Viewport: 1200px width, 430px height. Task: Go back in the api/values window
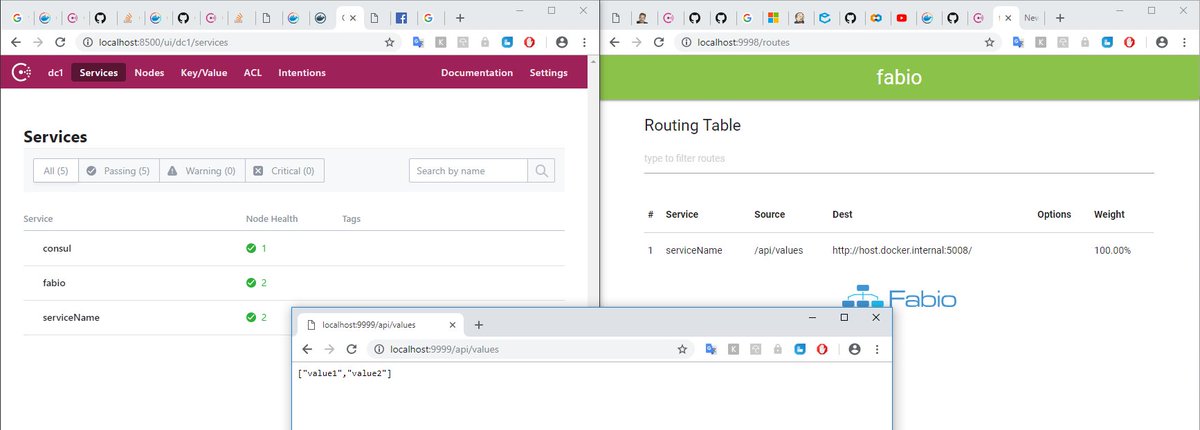306,349
